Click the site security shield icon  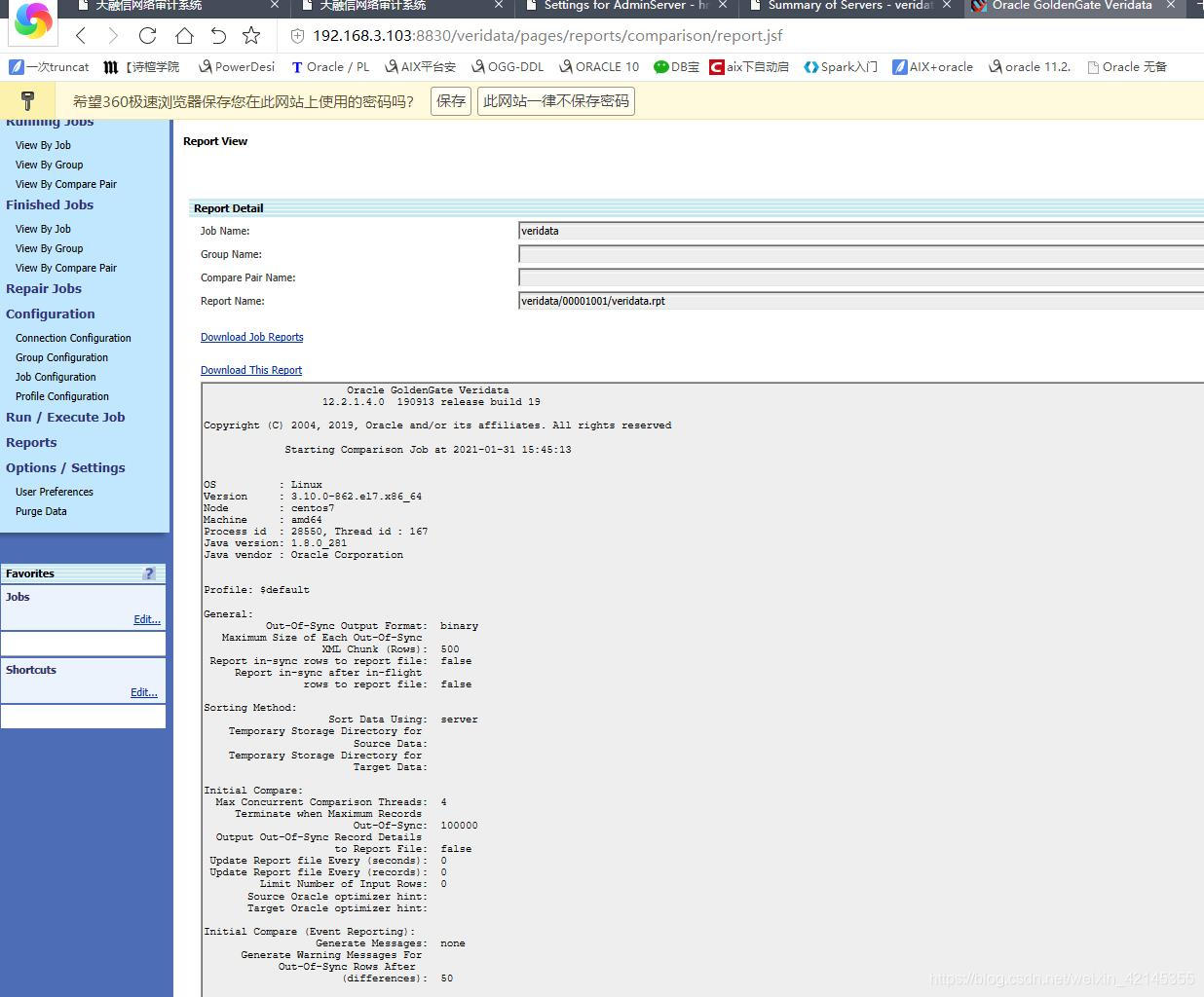click(x=297, y=36)
